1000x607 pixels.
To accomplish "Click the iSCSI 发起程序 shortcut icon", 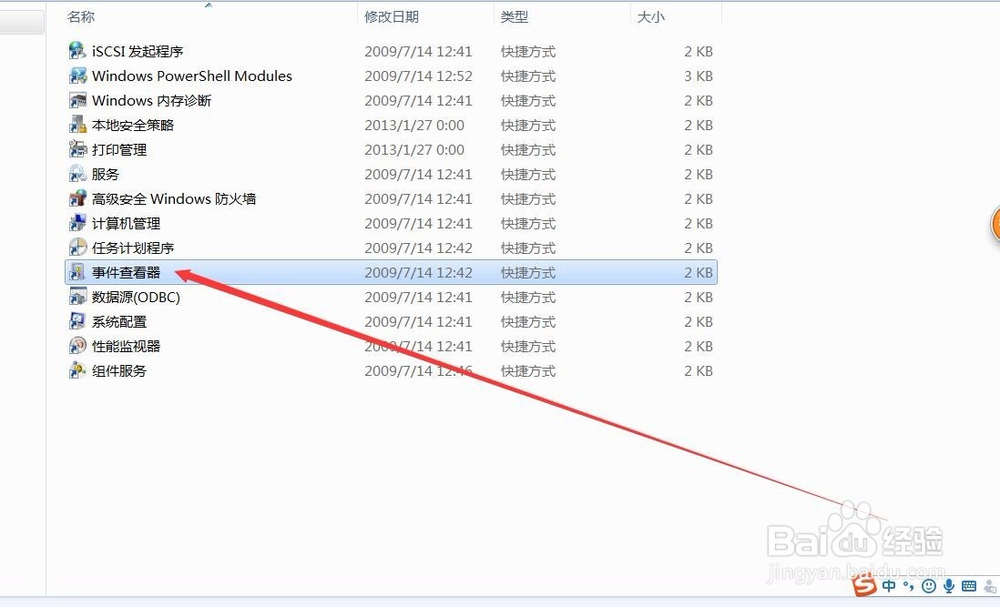I will coord(77,51).
